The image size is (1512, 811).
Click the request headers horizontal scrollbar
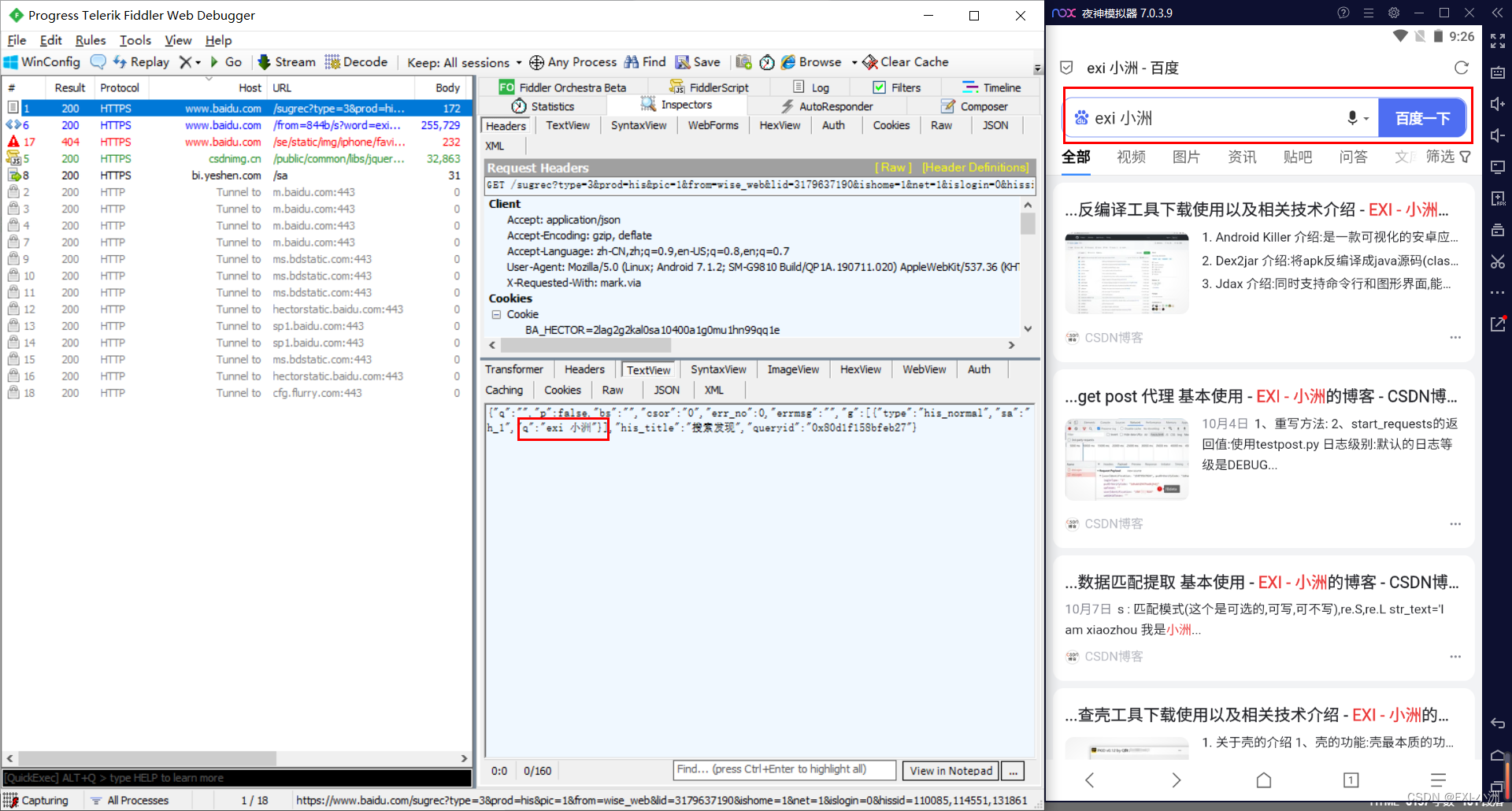click(586, 345)
